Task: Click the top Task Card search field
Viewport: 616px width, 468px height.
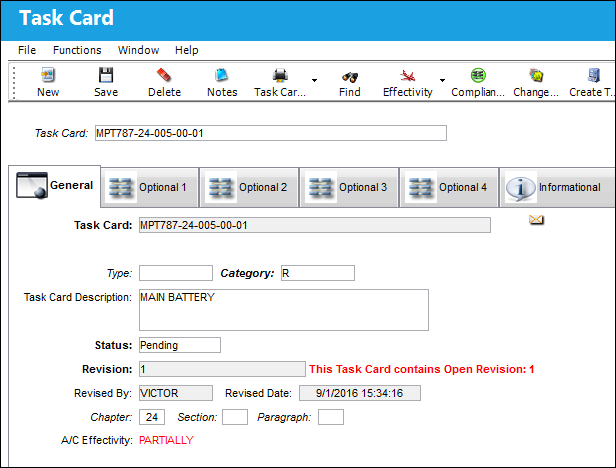Action: pos(271,133)
